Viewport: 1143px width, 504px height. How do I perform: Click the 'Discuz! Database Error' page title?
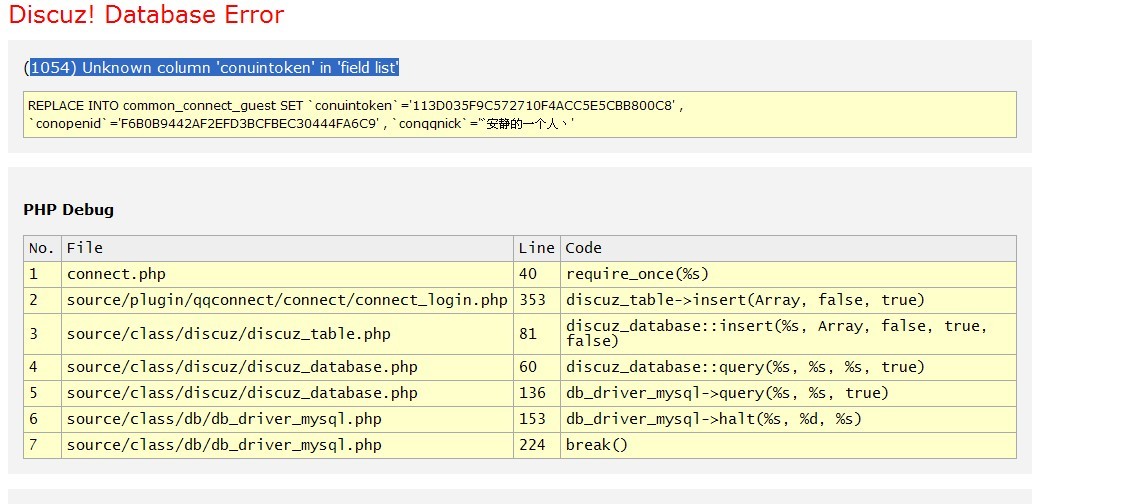[x=146, y=15]
